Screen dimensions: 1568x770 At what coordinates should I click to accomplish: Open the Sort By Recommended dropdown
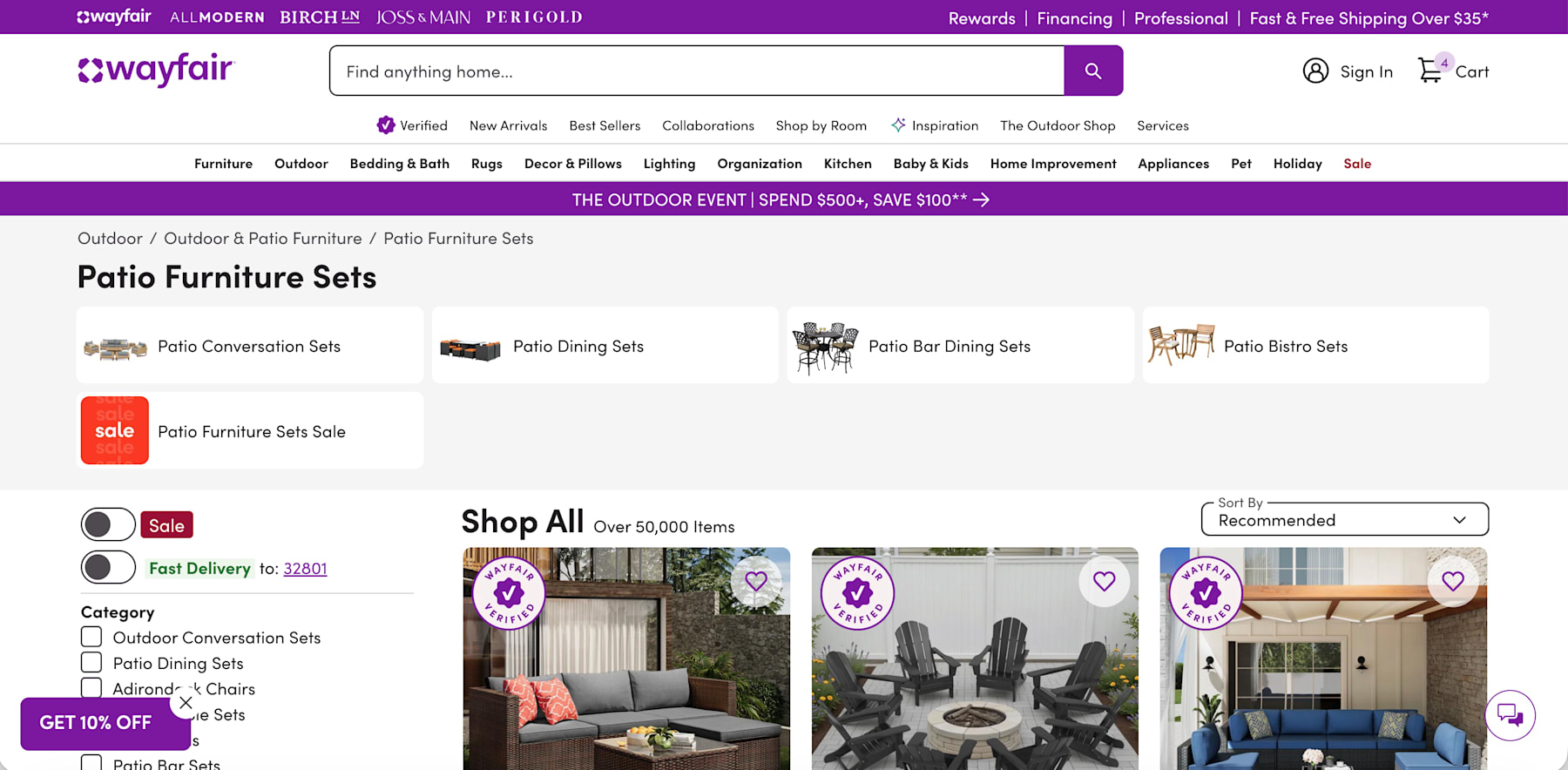click(x=1345, y=520)
